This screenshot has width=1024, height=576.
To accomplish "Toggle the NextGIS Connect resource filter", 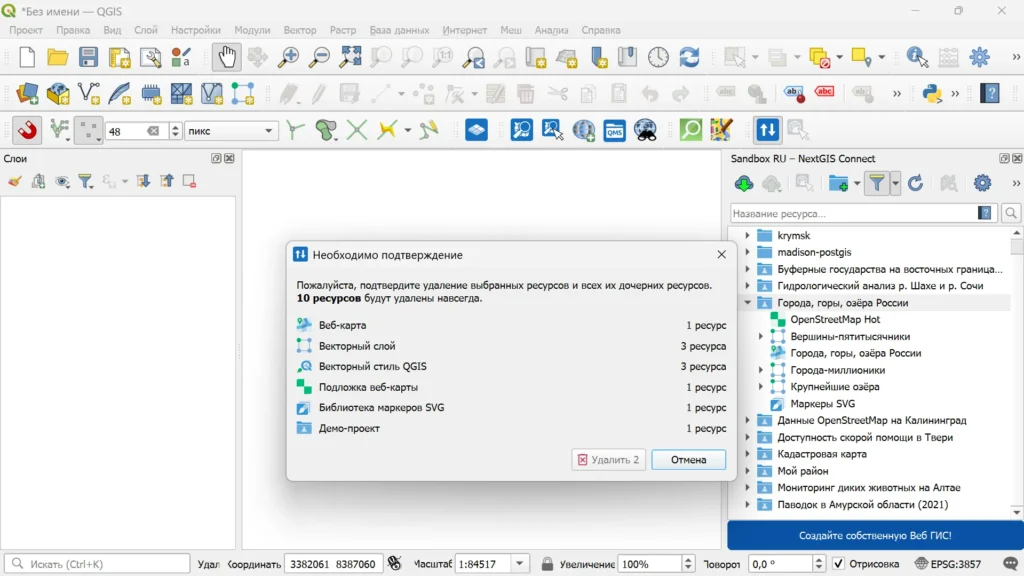I will pos(876,184).
